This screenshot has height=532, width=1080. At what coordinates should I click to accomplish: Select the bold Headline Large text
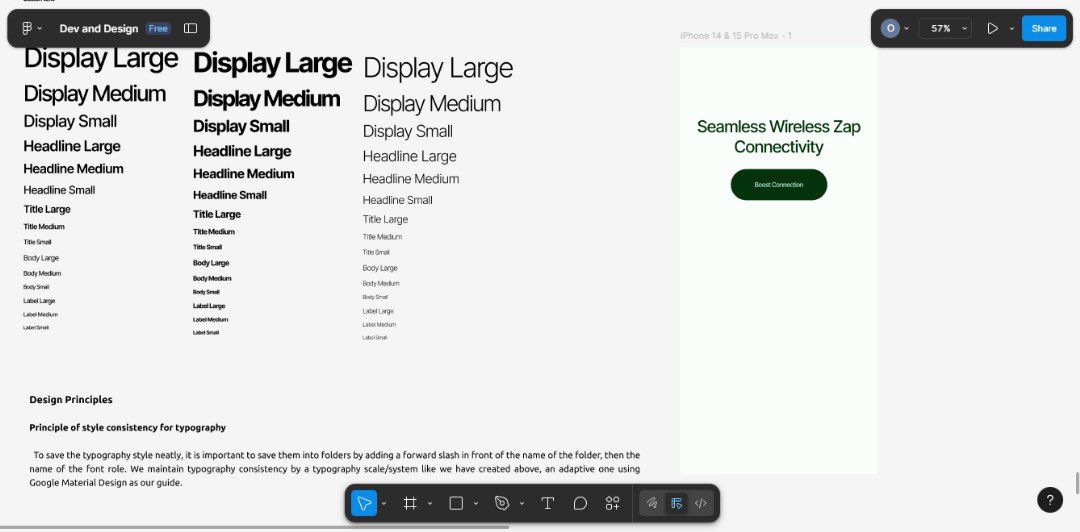(242, 151)
